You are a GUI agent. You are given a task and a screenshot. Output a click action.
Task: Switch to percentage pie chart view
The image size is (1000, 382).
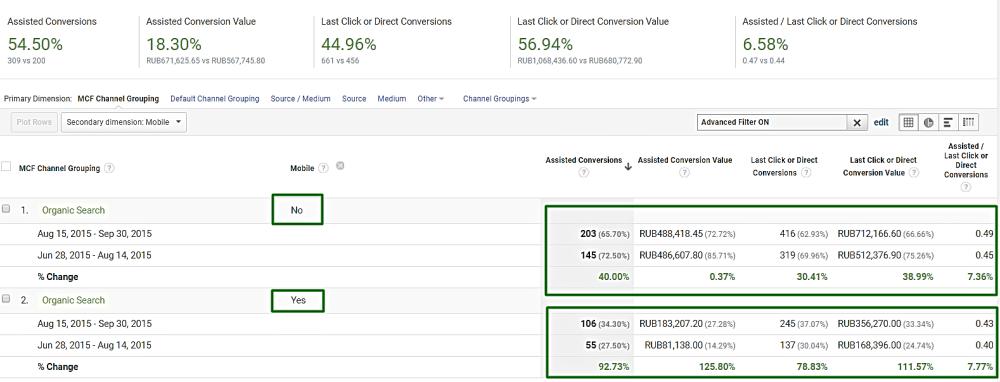929,122
